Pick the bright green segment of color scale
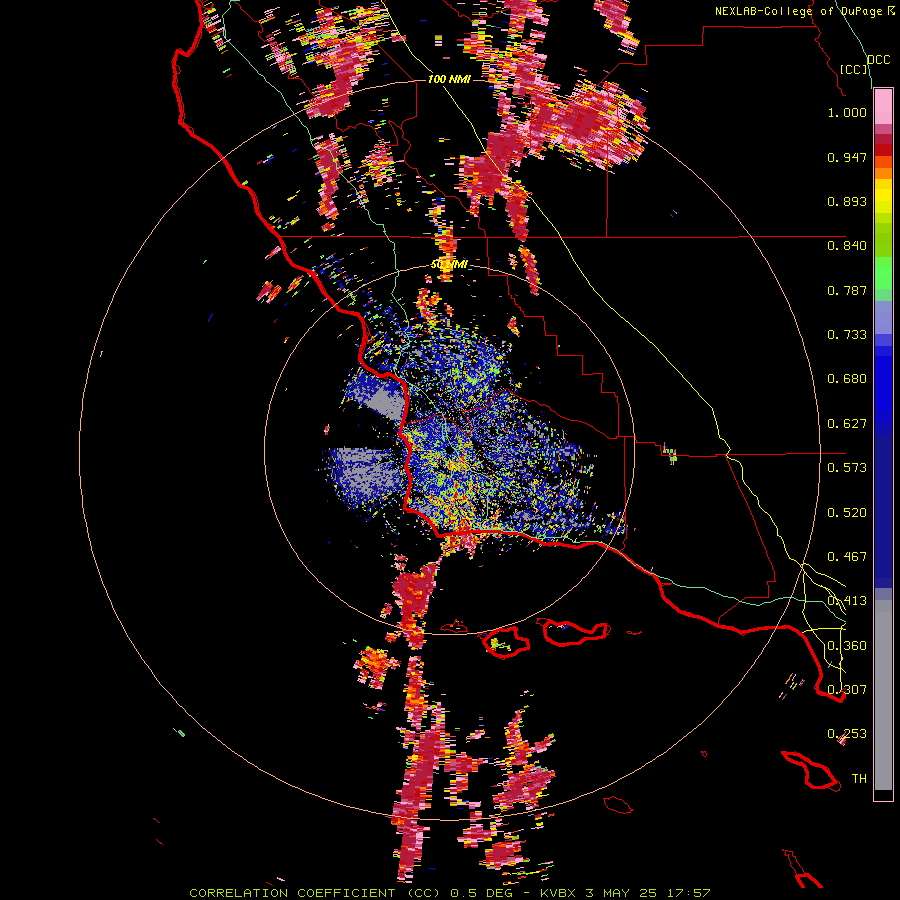The height and width of the screenshot is (900, 900). [x=883, y=273]
